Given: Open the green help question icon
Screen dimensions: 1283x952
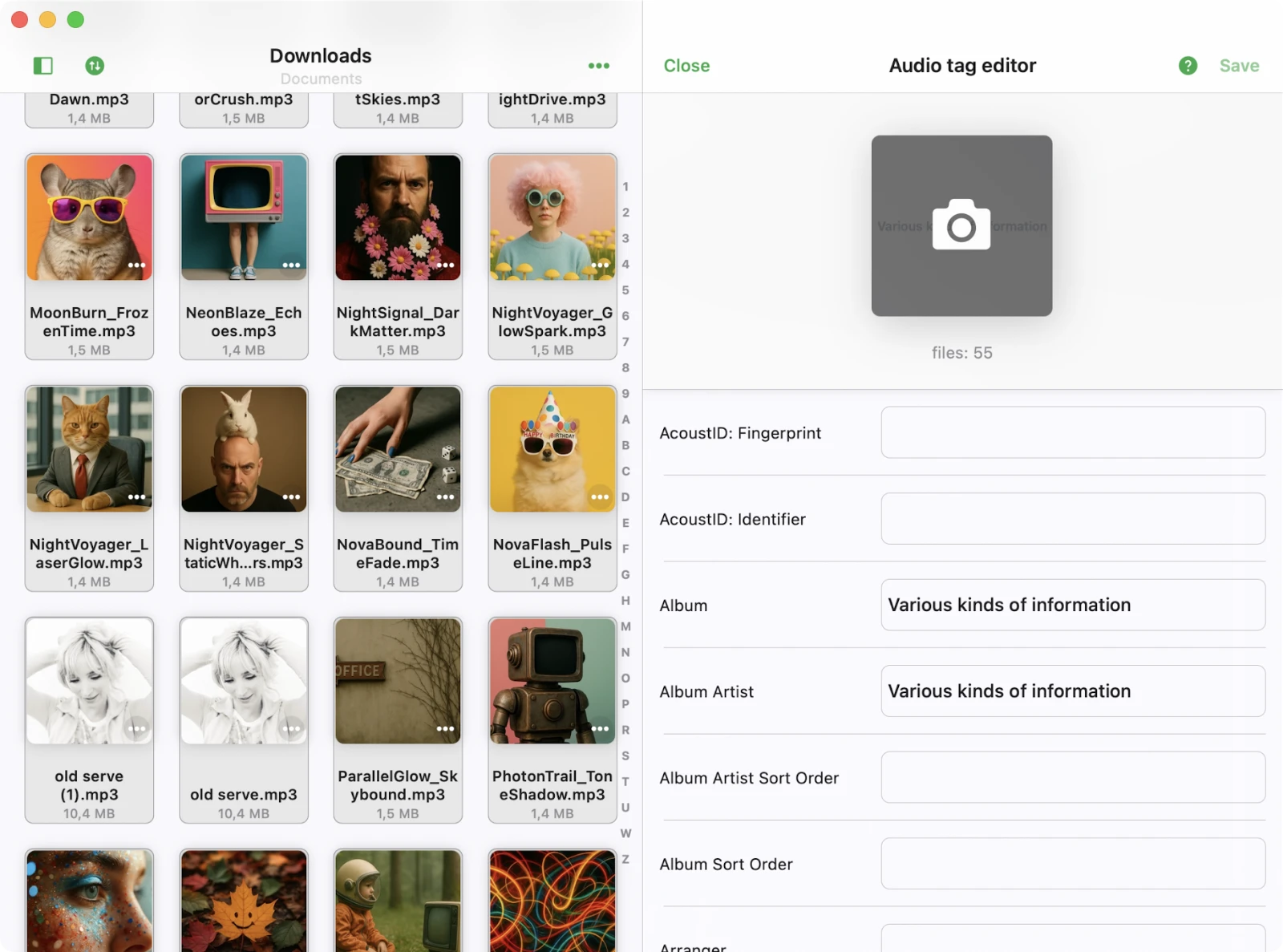Looking at the screenshot, I should coord(1188,66).
